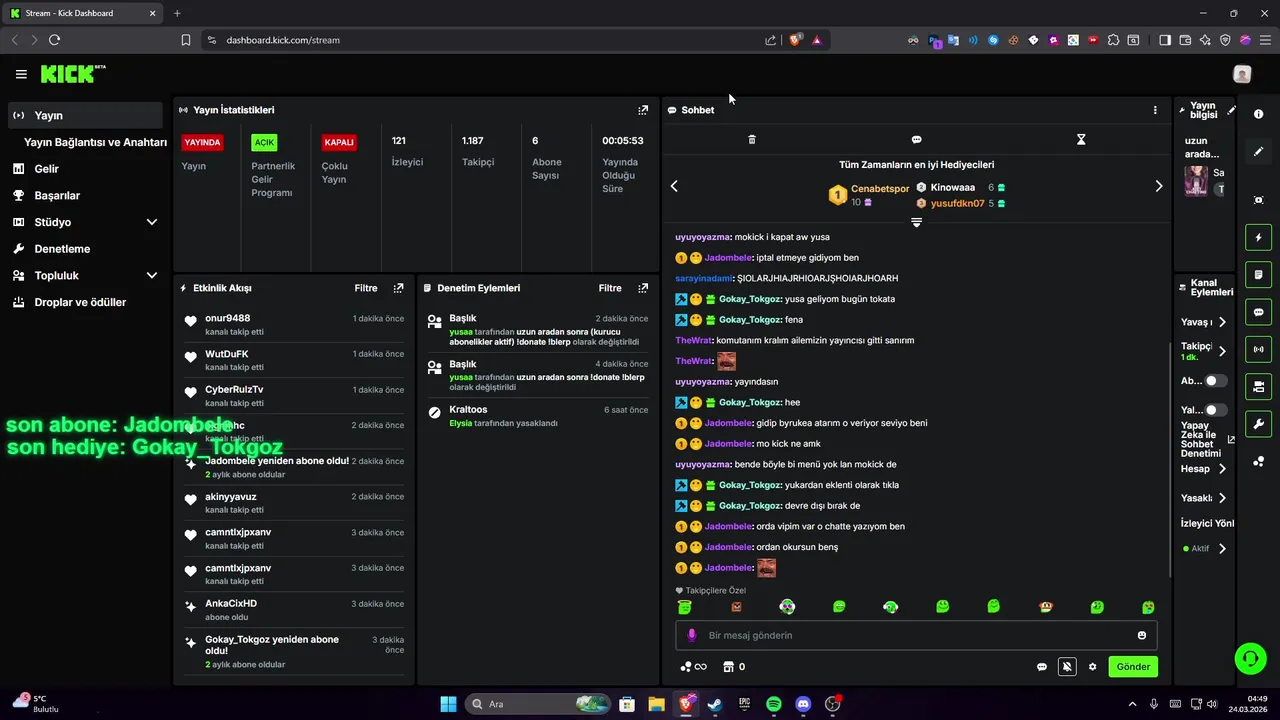Pop out the Denetim Eylemleri panel
Viewport: 1280px width, 720px height.
click(643, 288)
